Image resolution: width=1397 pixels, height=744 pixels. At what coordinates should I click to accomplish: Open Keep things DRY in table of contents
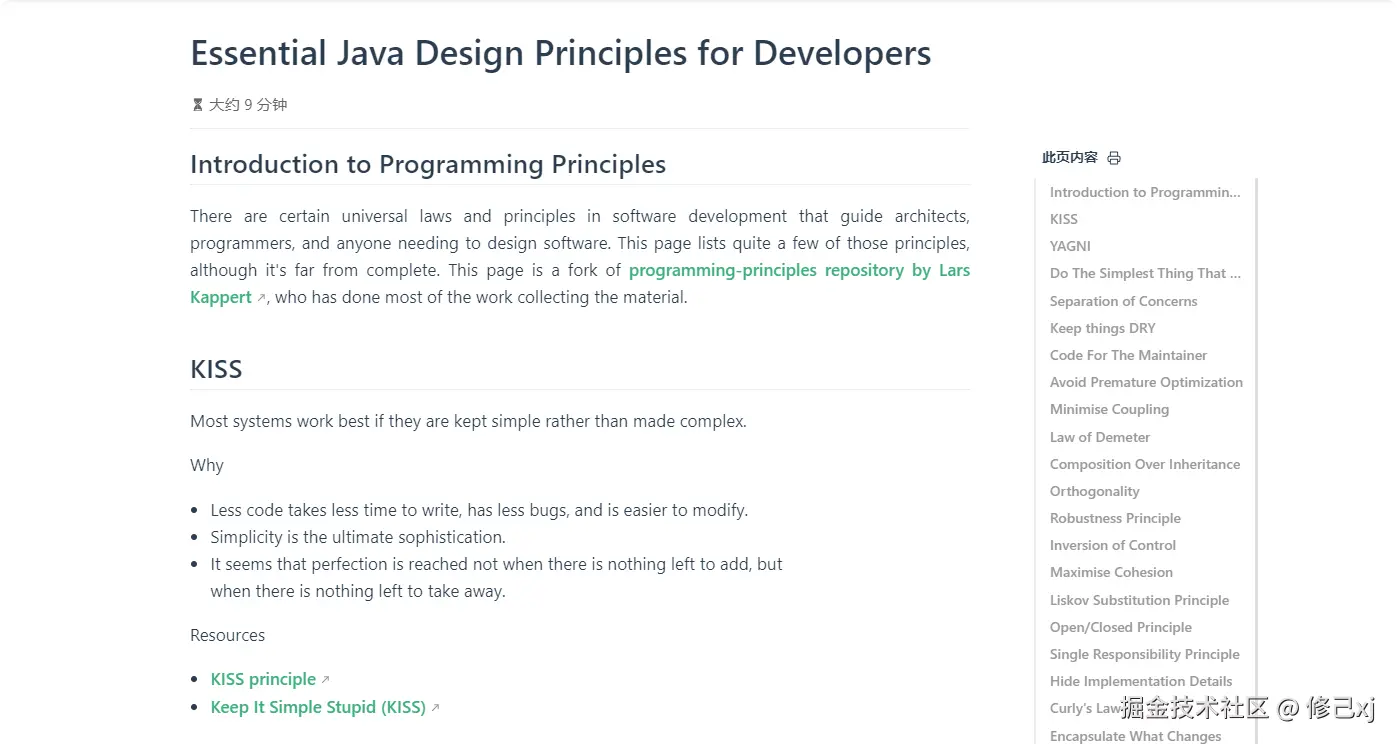[1102, 328]
